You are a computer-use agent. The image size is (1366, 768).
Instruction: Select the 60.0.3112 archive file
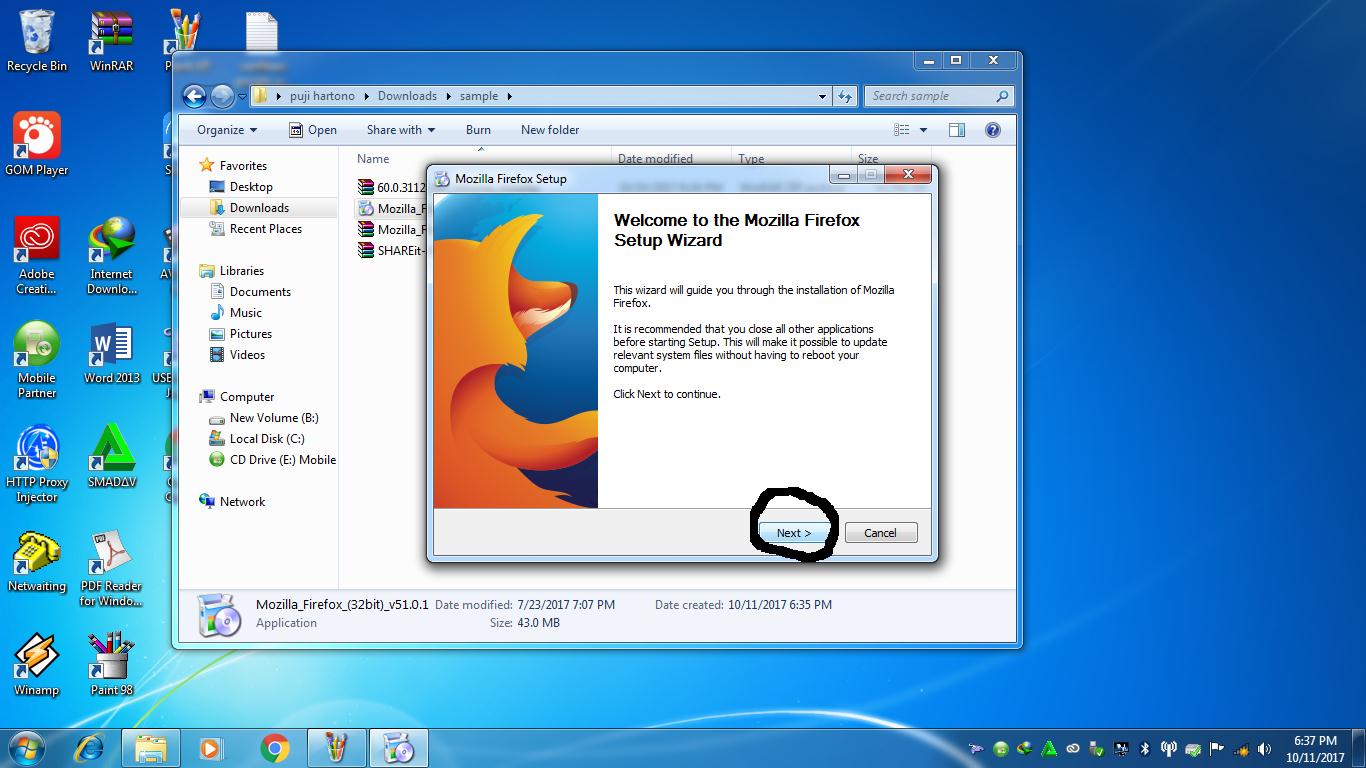point(392,187)
